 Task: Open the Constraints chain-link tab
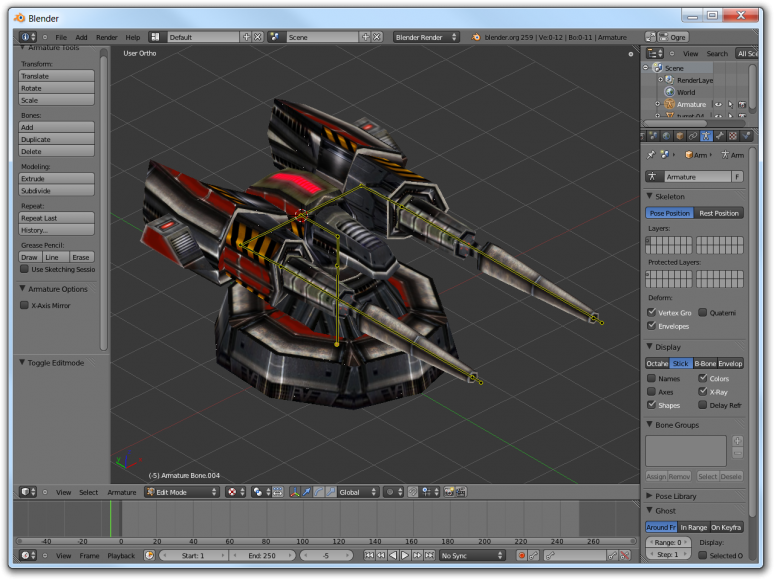point(694,136)
